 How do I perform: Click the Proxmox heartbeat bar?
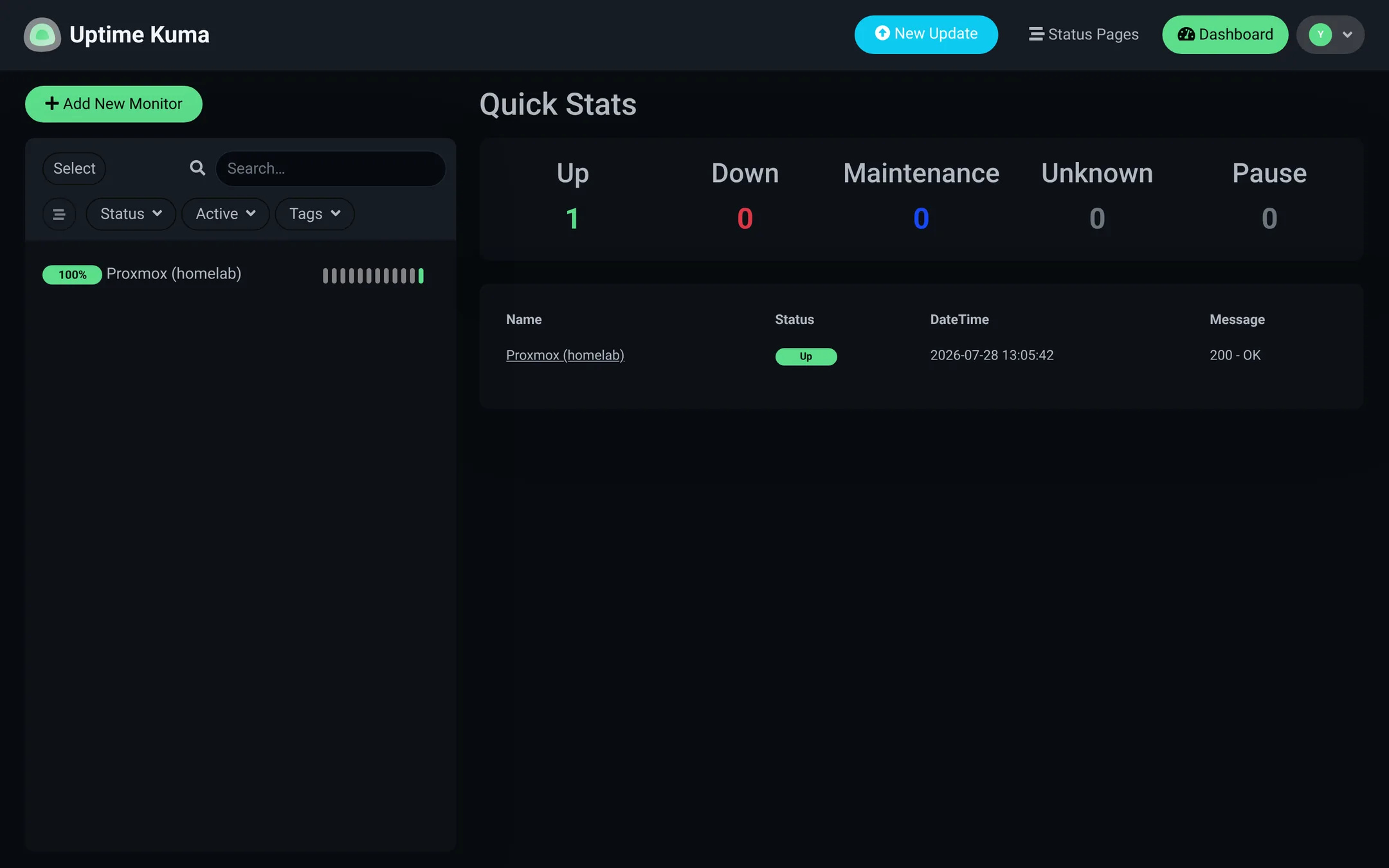[373, 276]
